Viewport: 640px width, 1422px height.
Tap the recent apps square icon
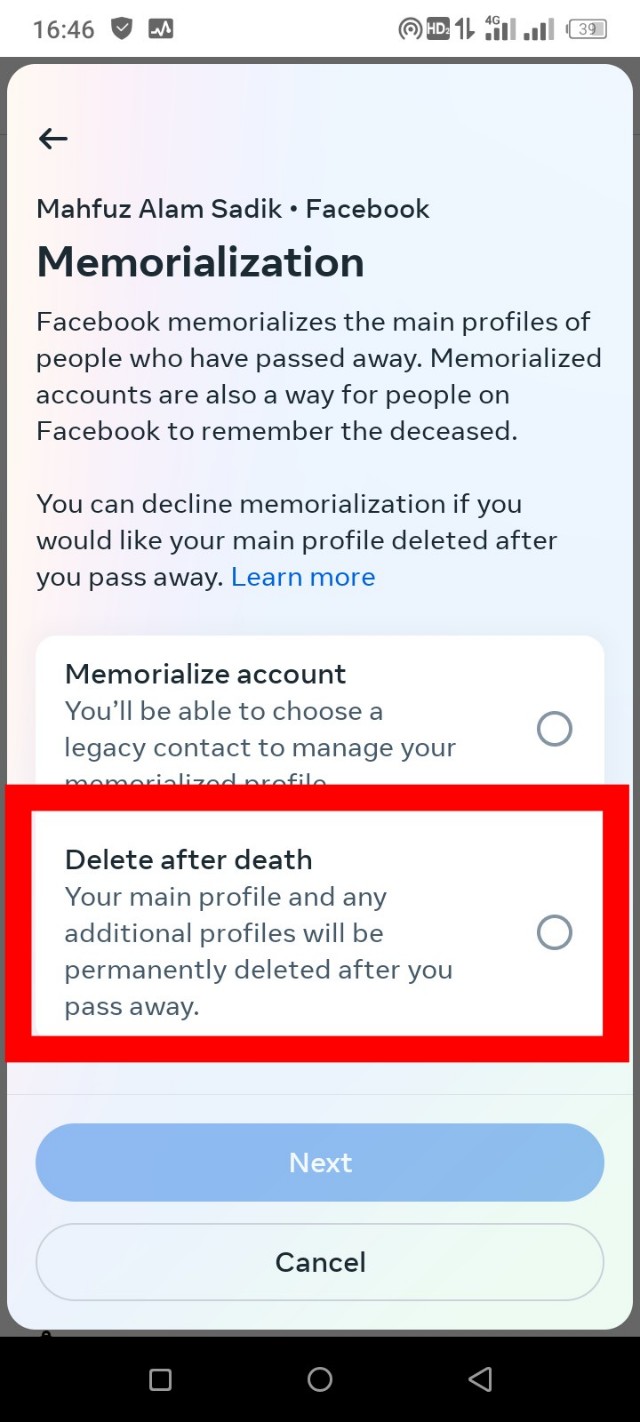[x=160, y=1380]
